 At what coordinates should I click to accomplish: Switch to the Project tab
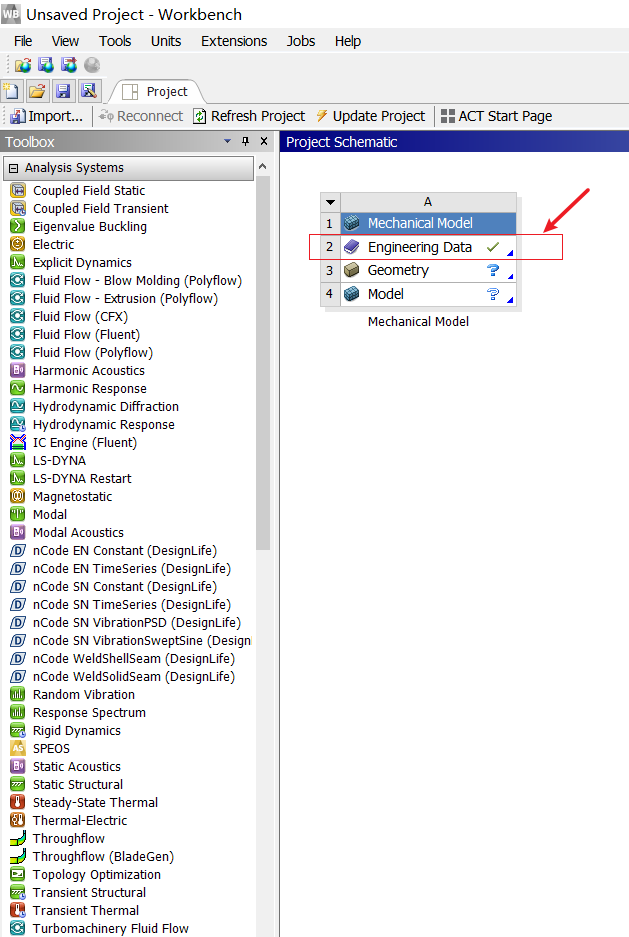157,91
